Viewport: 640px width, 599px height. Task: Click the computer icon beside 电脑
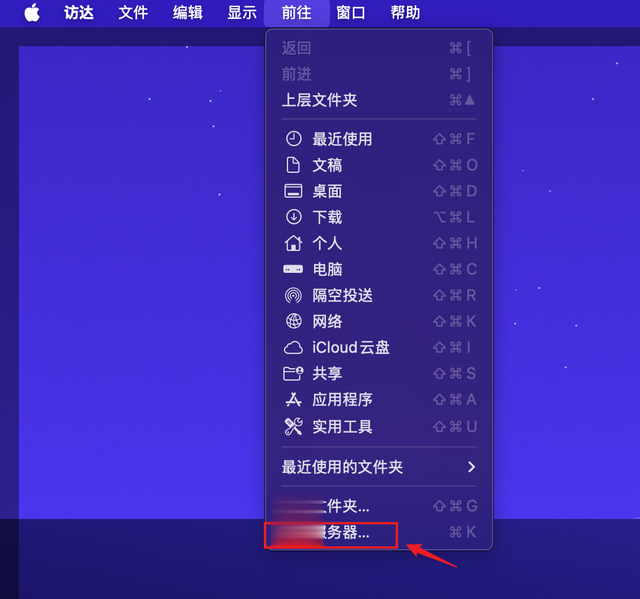point(293,269)
